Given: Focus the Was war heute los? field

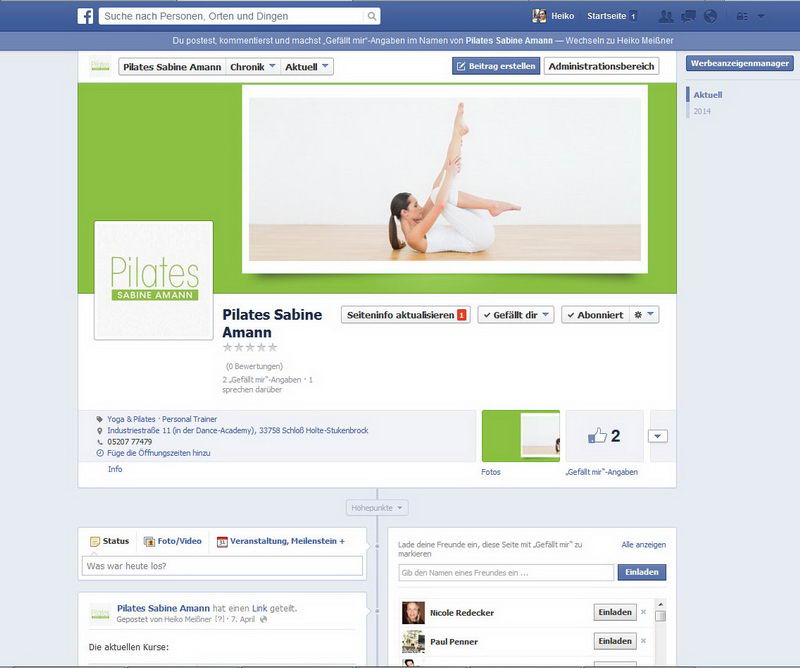Looking at the screenshot, I should [222, 566].
